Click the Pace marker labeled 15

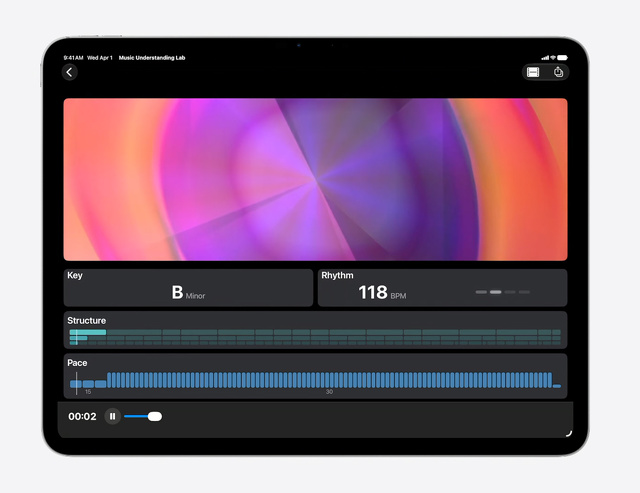pyautogui.click(x=88, y=392)
